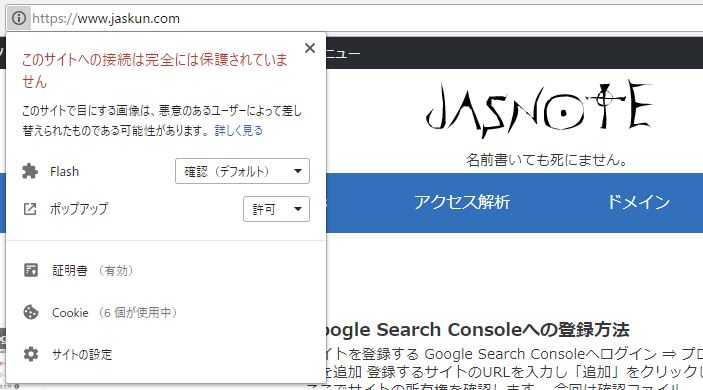
Task: Open the Flash permission dropdown
Action: point(242,171)
